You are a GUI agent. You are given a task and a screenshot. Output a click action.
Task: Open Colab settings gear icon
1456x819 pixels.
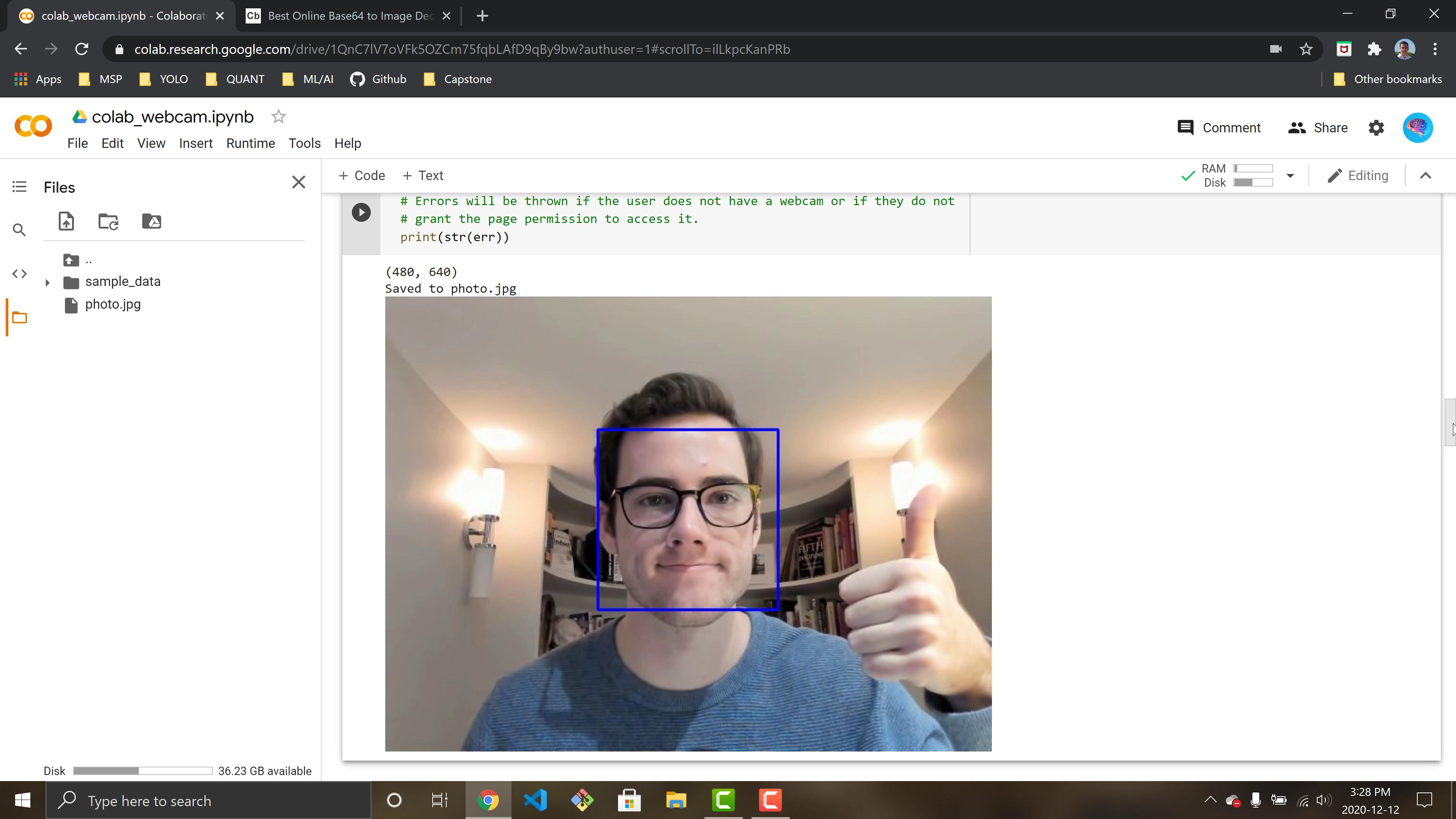pyautogui.click(x=1376, y=128)
